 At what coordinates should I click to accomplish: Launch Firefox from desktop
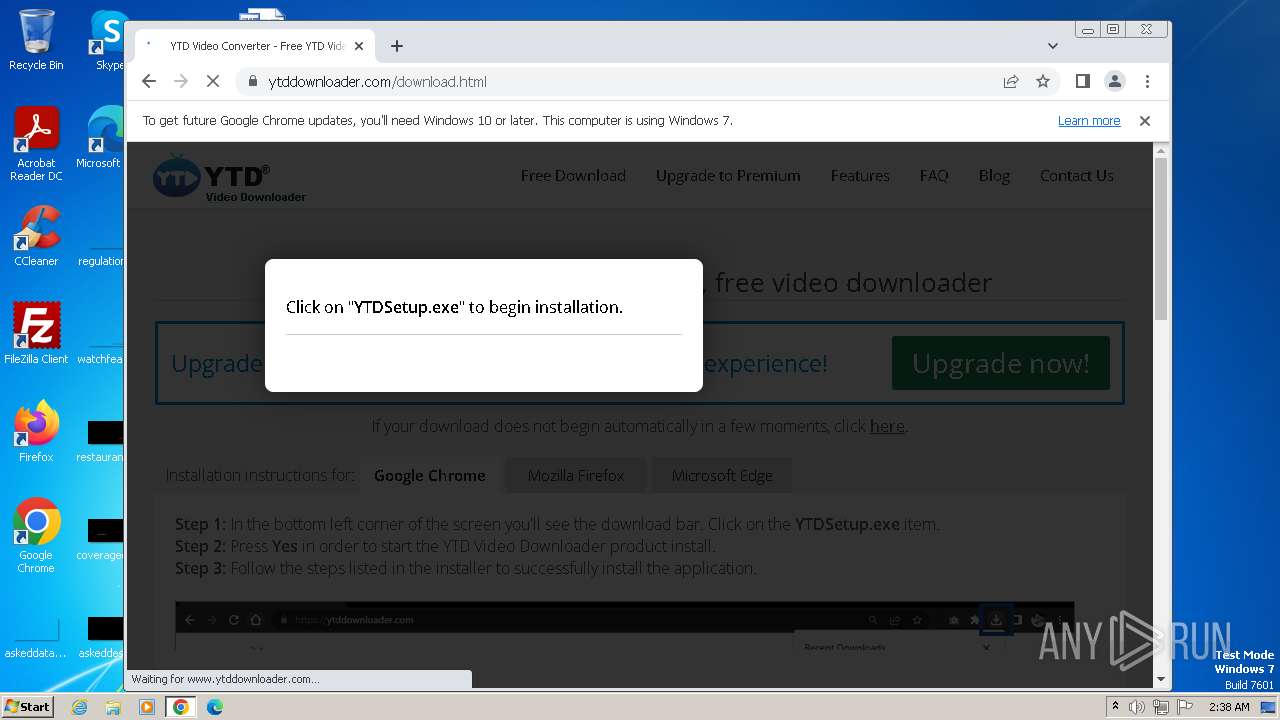point(36,431)
